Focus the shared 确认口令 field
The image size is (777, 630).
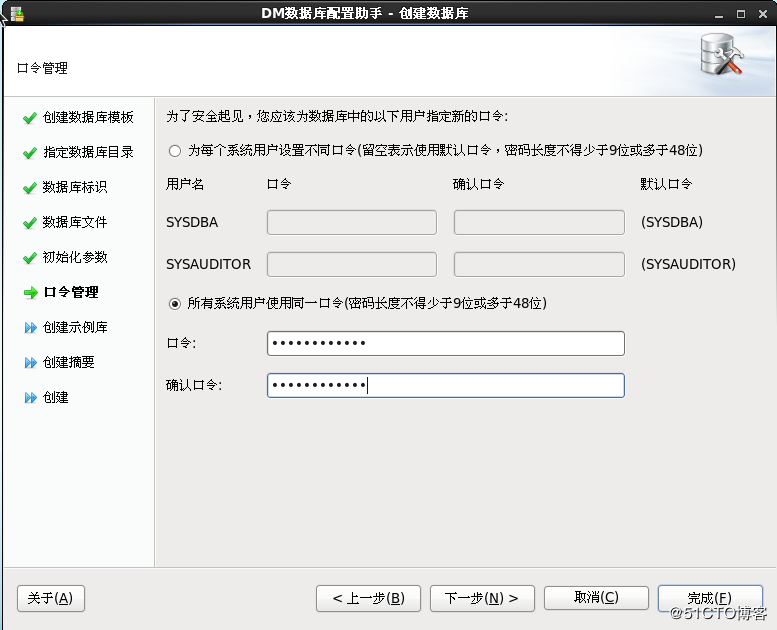(445, 386)
